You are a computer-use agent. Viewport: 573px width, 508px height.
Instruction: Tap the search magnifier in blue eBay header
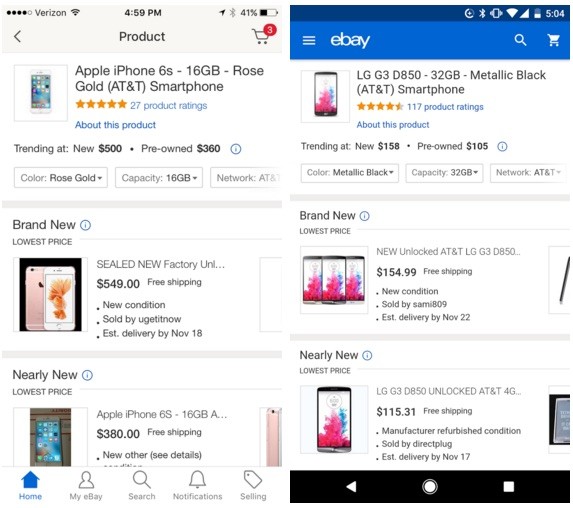point(520,40)
